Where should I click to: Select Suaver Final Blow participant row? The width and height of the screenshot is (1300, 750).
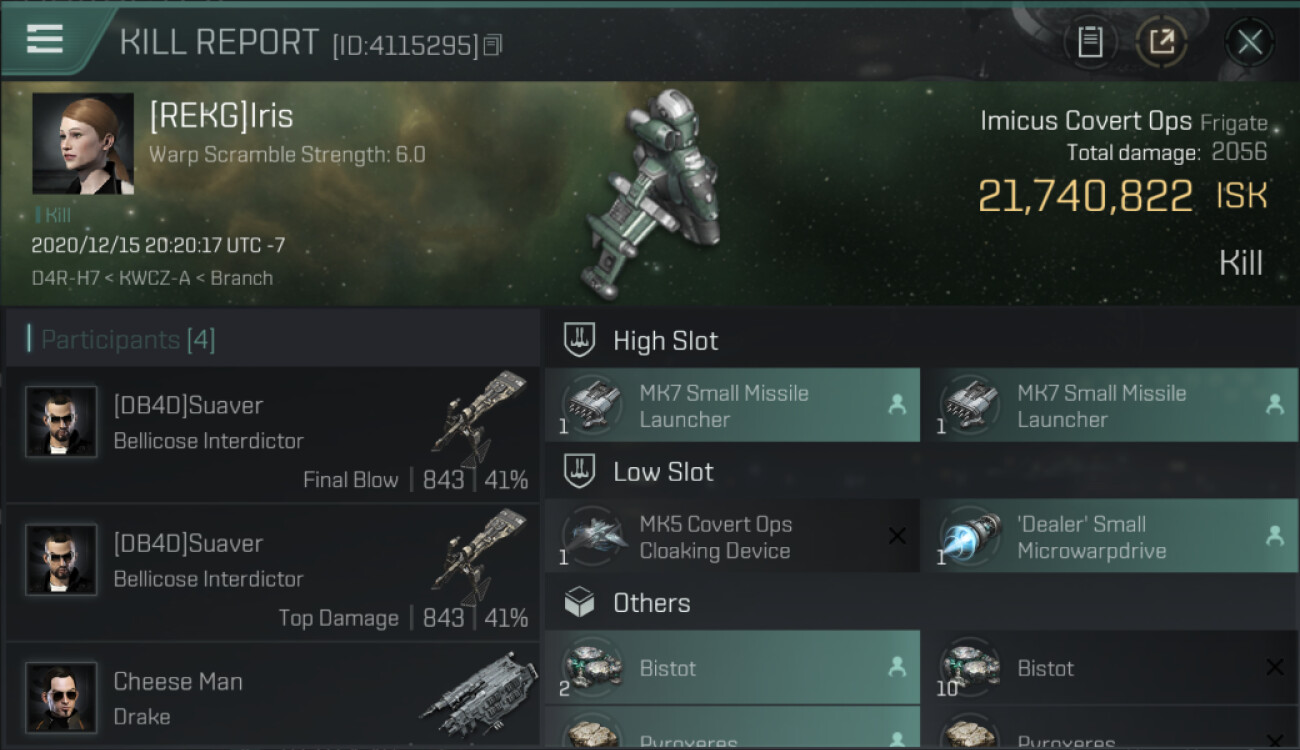(273, 435)
